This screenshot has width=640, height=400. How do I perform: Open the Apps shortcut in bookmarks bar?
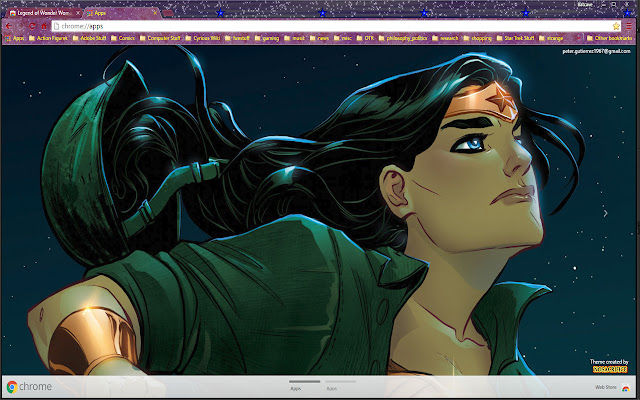pos(15,38)
